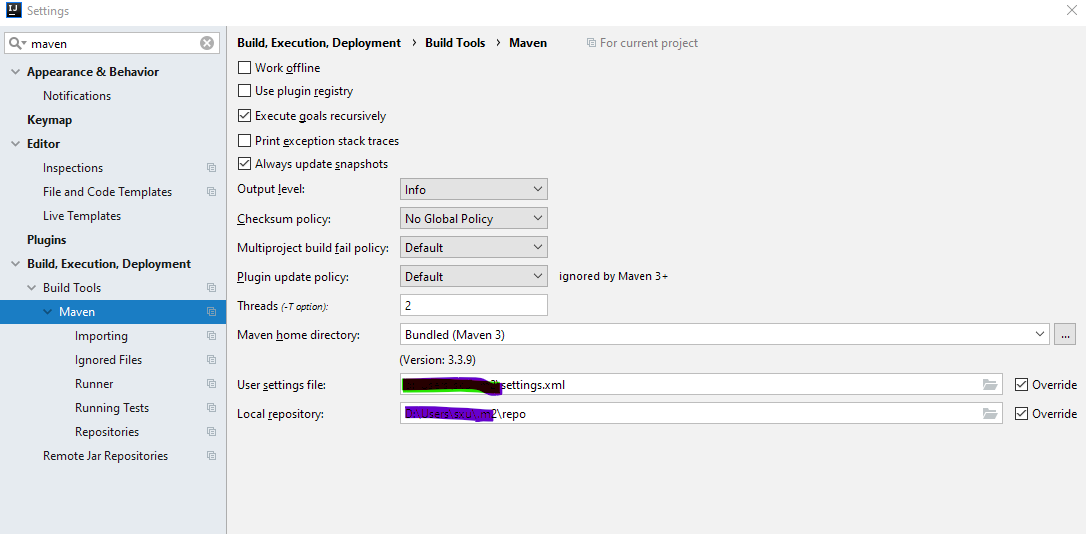Open File and Code Templates settings
Screen dimensions: 1086x534
[107, 192]
